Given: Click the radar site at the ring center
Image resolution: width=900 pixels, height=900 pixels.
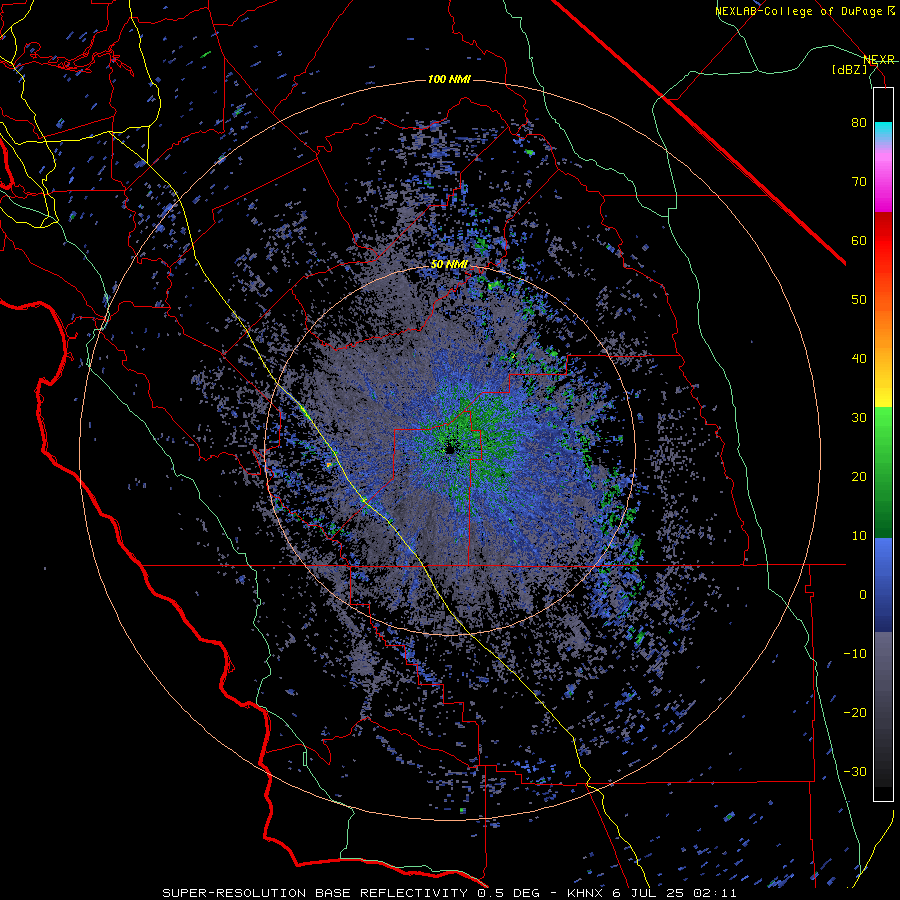Looking at the screenshot, I should click(450, 449).
